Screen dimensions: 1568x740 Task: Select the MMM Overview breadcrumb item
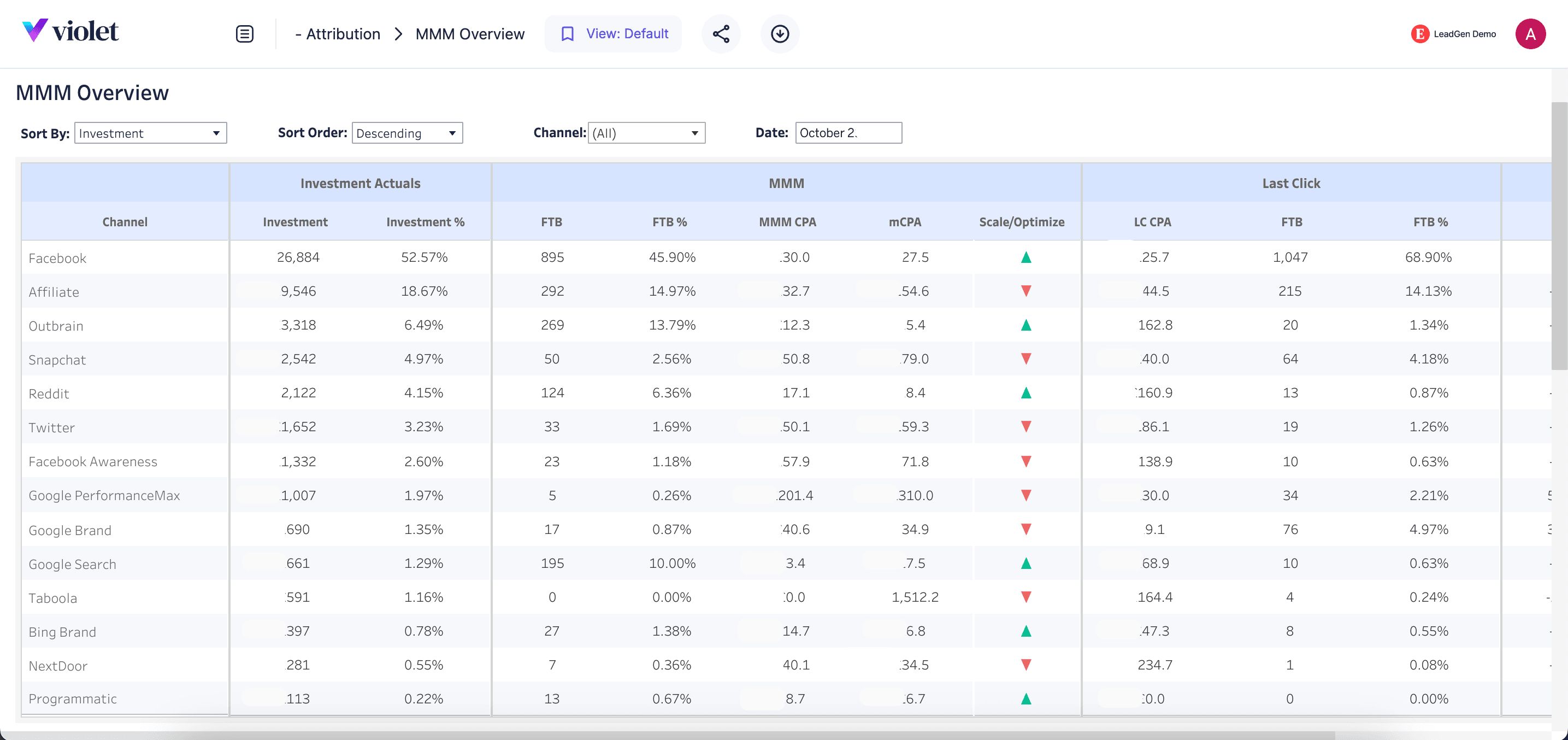469,34
